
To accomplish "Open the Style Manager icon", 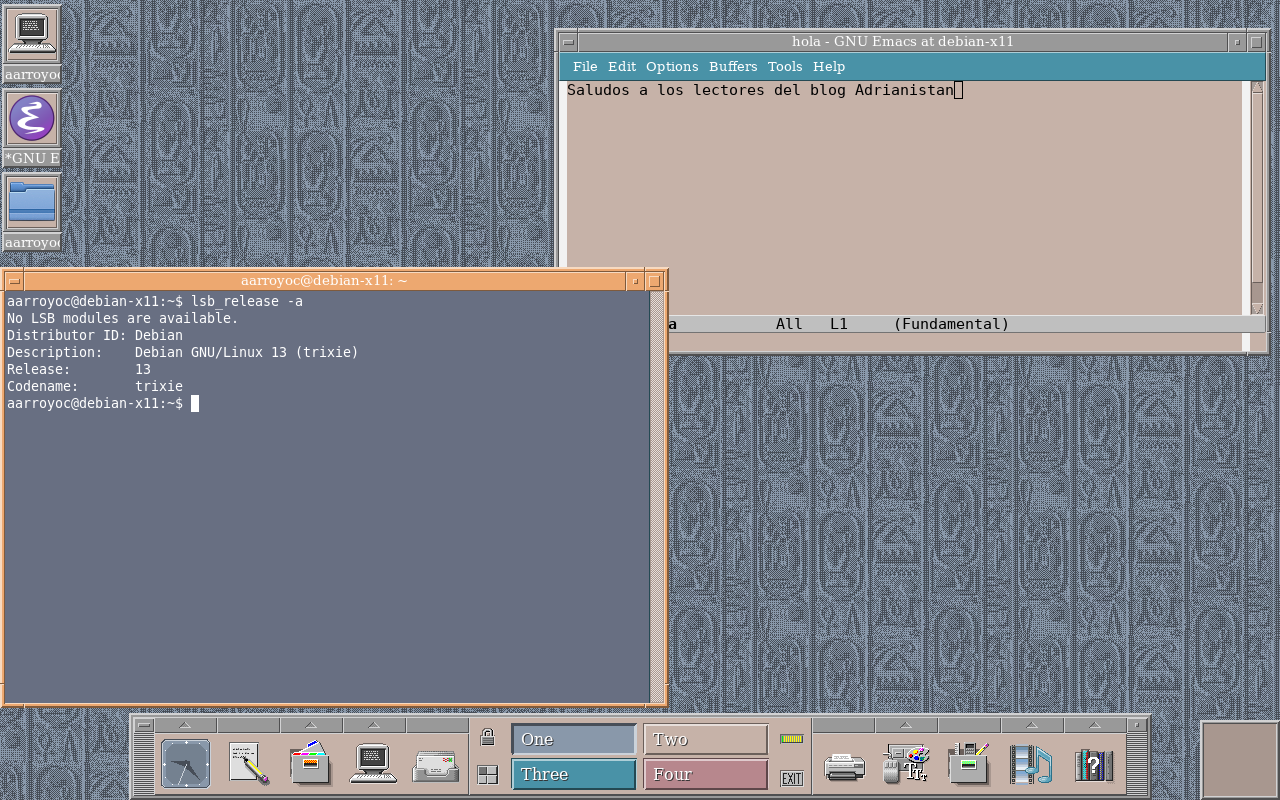I will 906,765.
